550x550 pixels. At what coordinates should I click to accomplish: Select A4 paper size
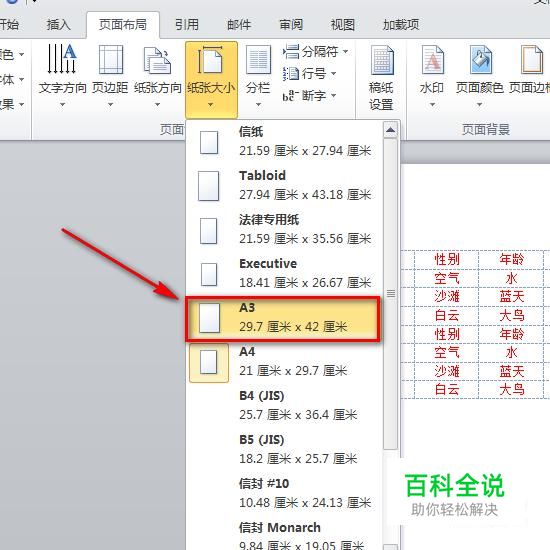284,362
